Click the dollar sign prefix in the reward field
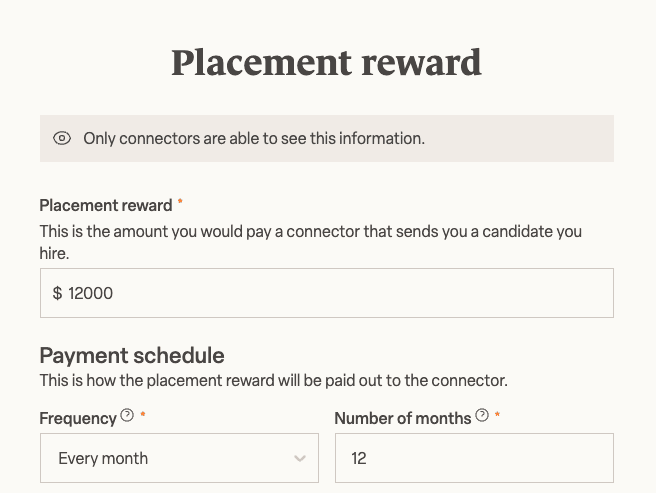The height and width of the screenshot is (493, 656). click(57, 293)
